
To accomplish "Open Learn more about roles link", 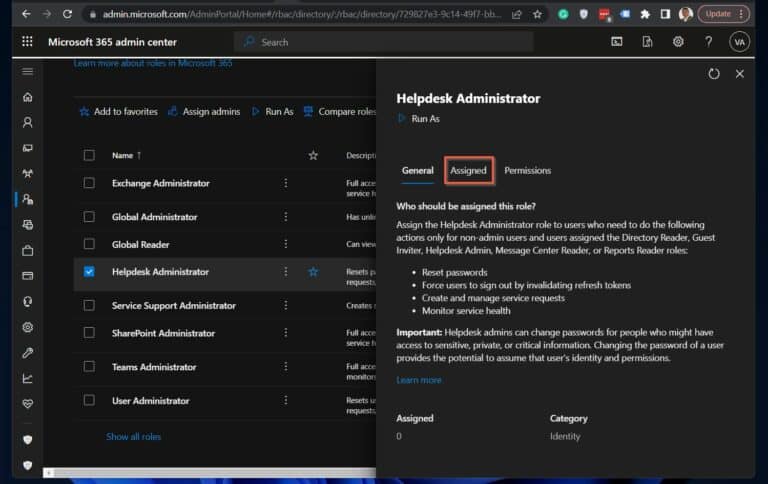I will pos(153,63).
